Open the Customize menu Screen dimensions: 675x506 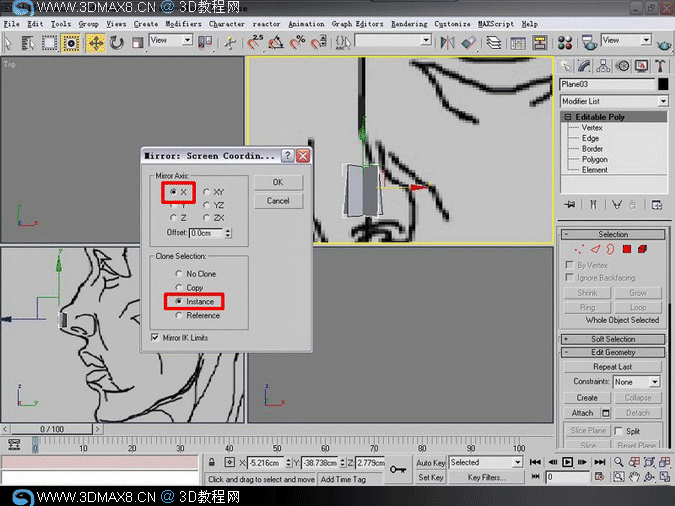452,24
